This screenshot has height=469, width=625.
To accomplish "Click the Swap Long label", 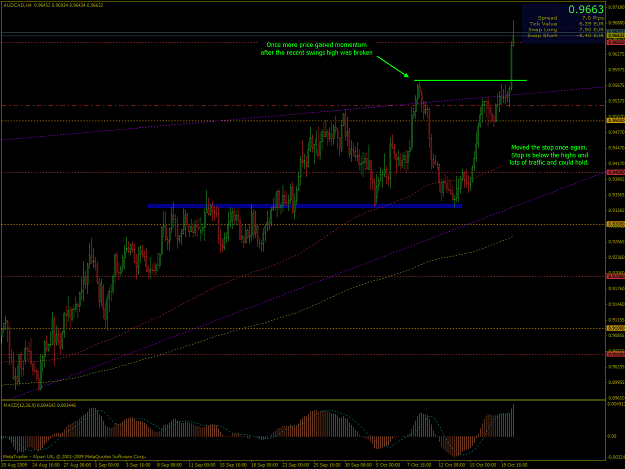I will pyautogui.click(x=542, y=30).
